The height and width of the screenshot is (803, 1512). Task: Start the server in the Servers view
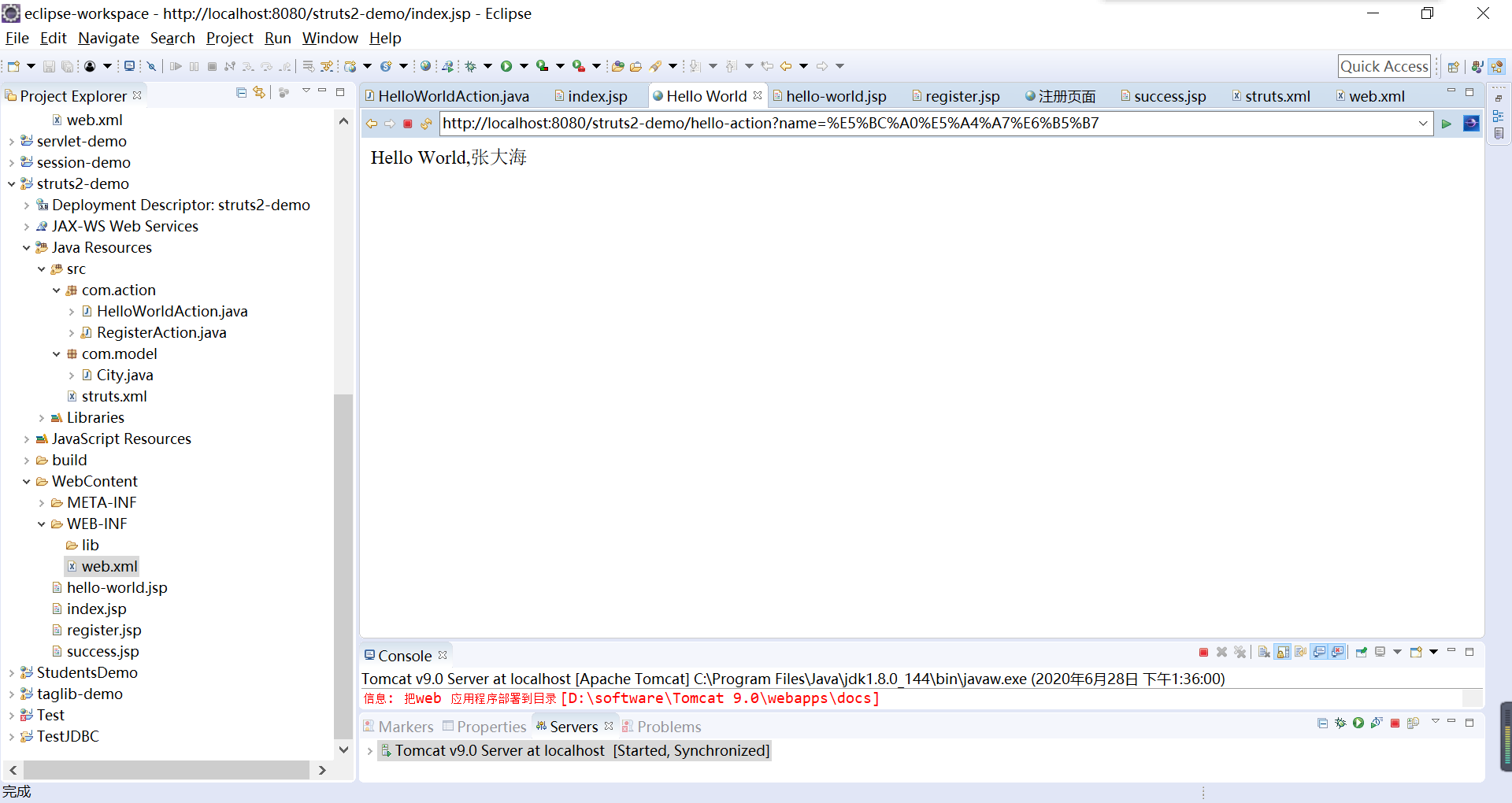[1358, 724]
